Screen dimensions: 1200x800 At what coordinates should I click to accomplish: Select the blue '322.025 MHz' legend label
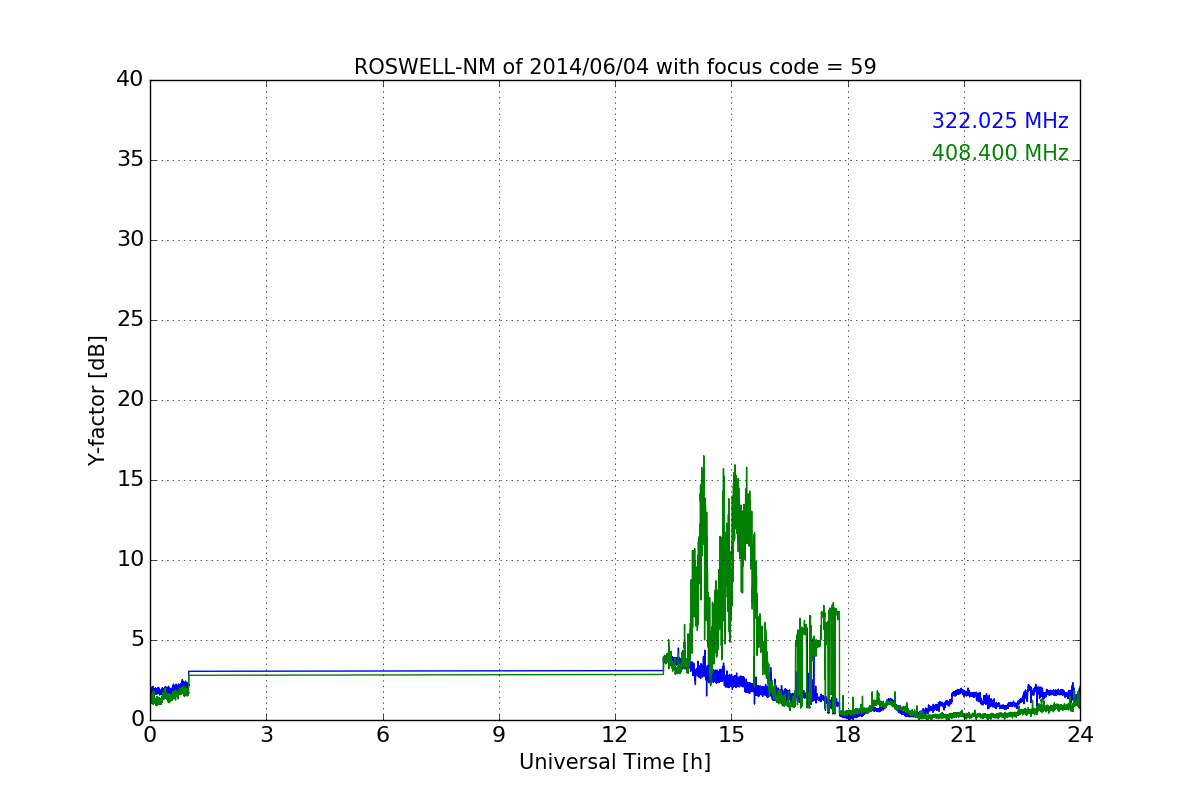(x=1000, y=121)
